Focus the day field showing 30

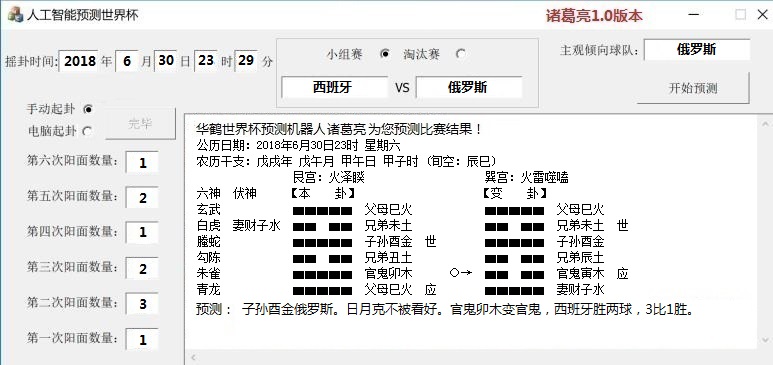(166, 61)
